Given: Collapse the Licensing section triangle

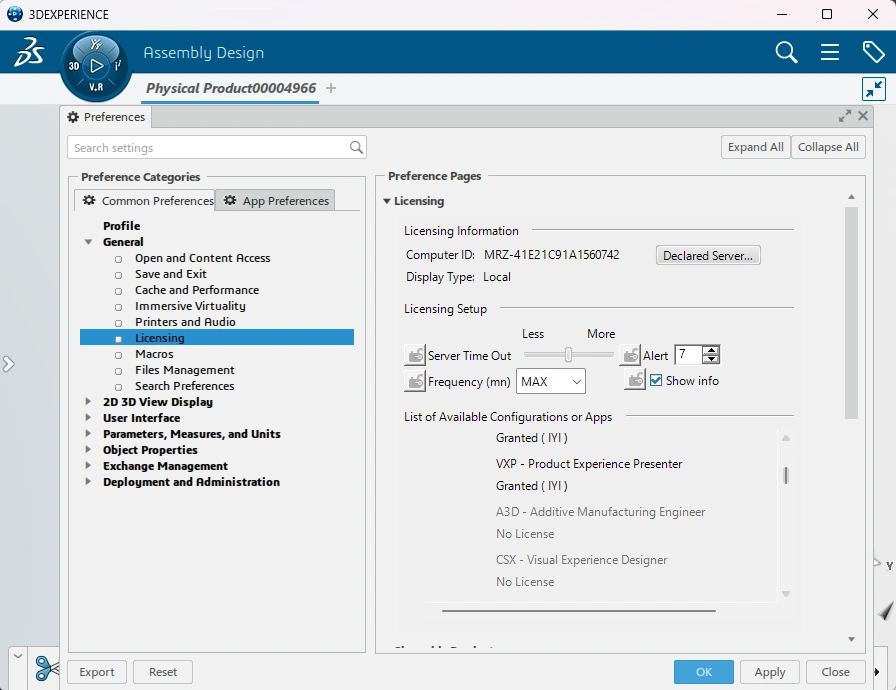Looking at the screenshot, I should [387, 201].
